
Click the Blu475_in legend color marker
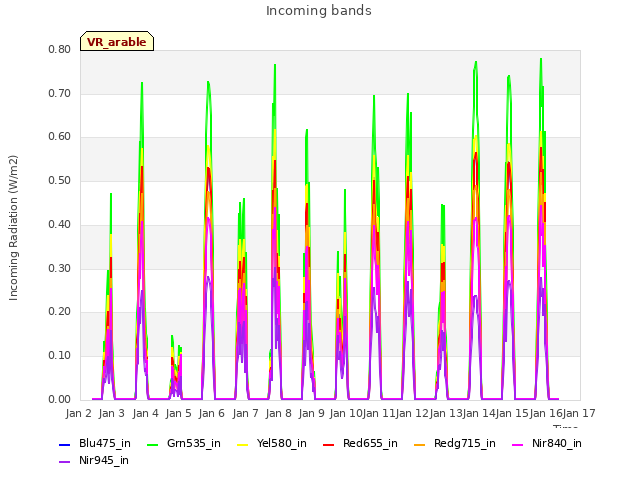64,444
